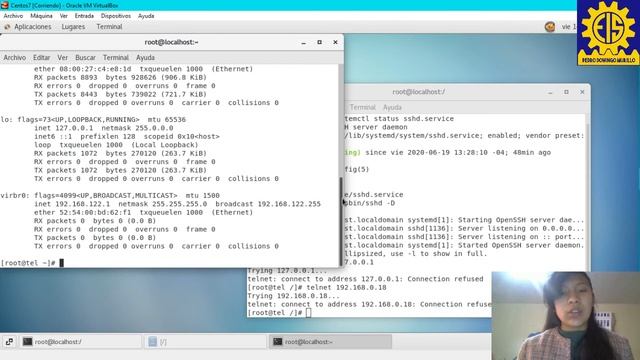Click the 'virbr0:' interface name
Viewport: 640px width, 360px height.
(x=15, y=196)
